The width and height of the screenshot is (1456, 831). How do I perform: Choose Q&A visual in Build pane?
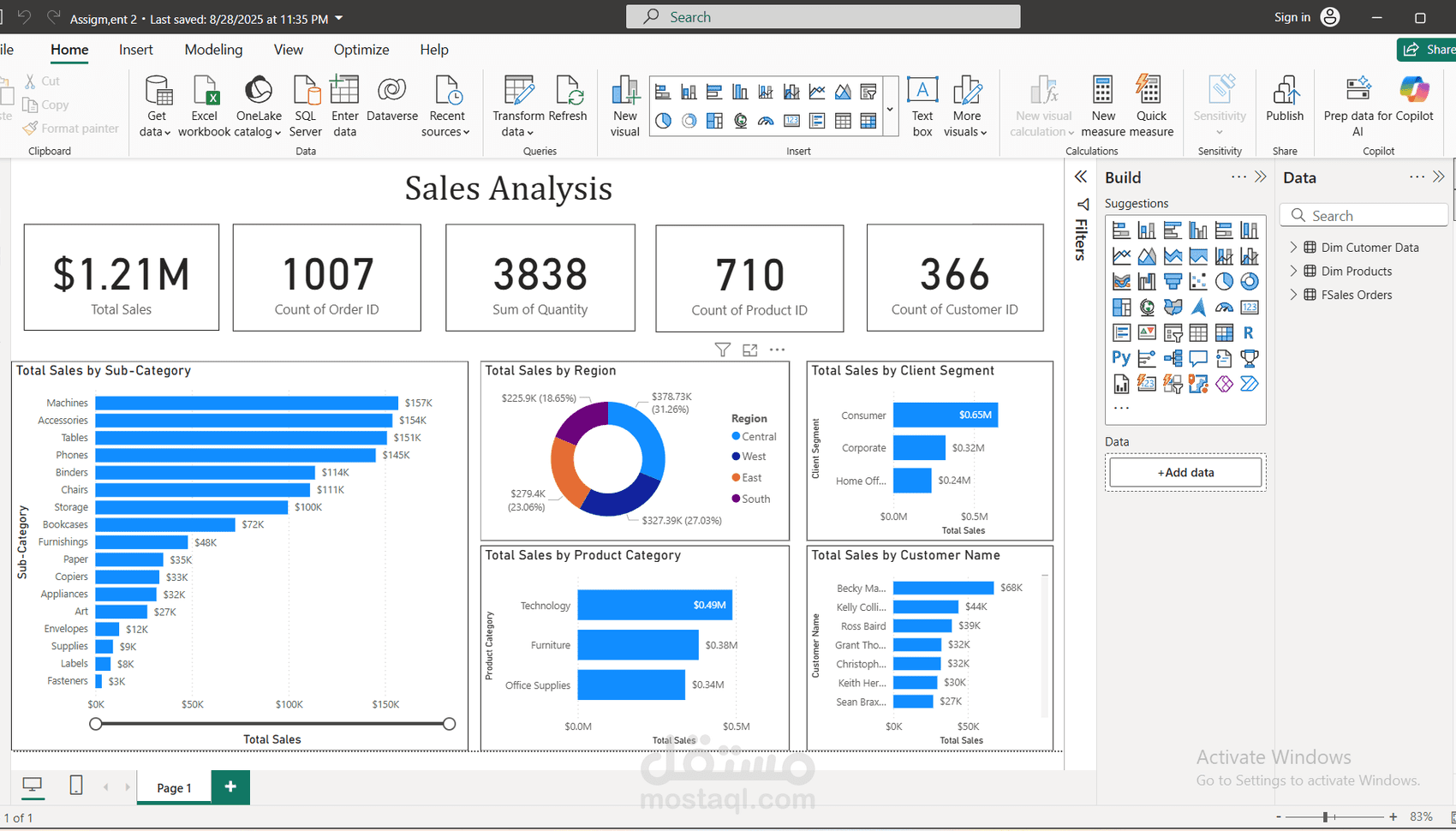(1198, 358)
